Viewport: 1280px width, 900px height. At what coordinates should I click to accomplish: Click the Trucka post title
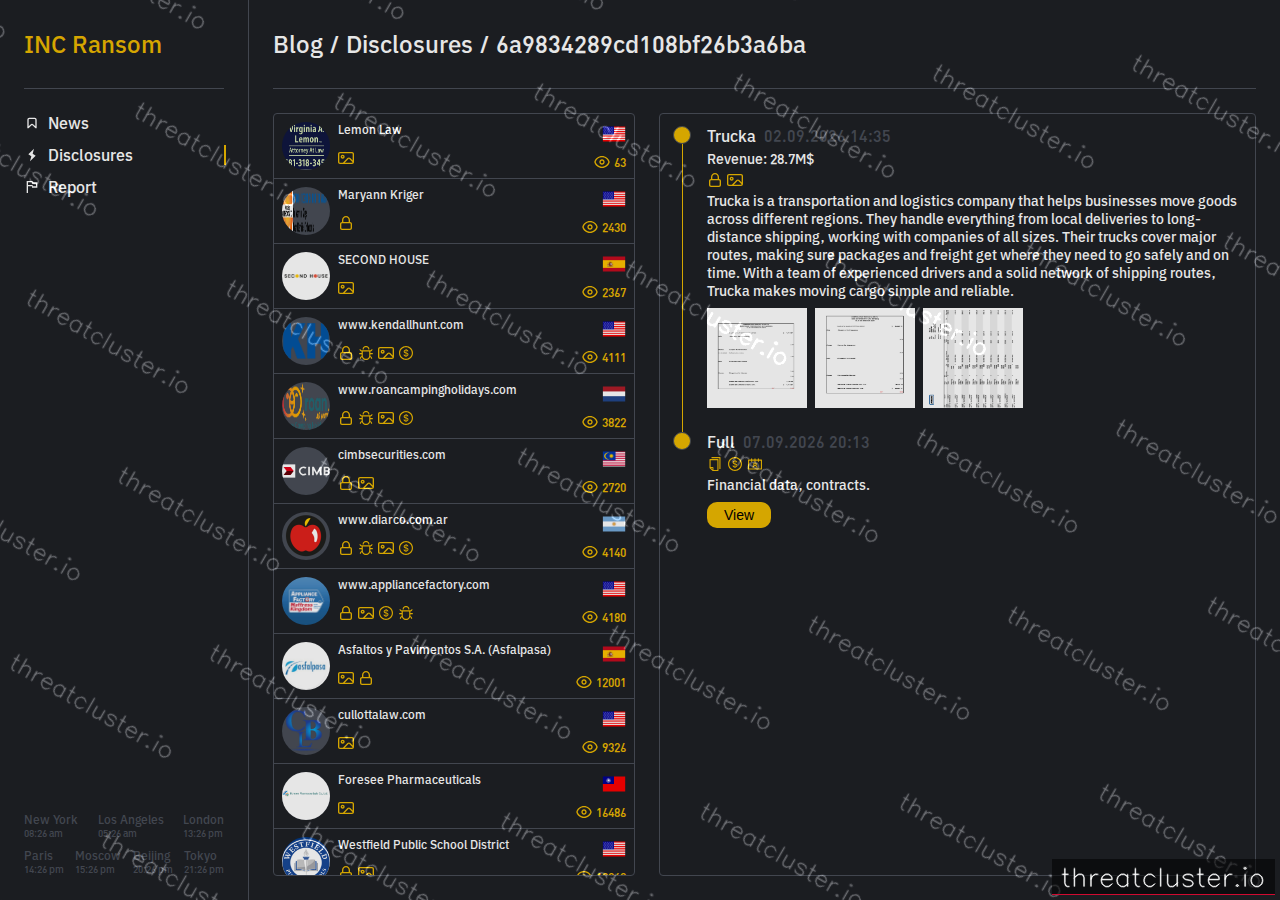[x=731, y=136]
